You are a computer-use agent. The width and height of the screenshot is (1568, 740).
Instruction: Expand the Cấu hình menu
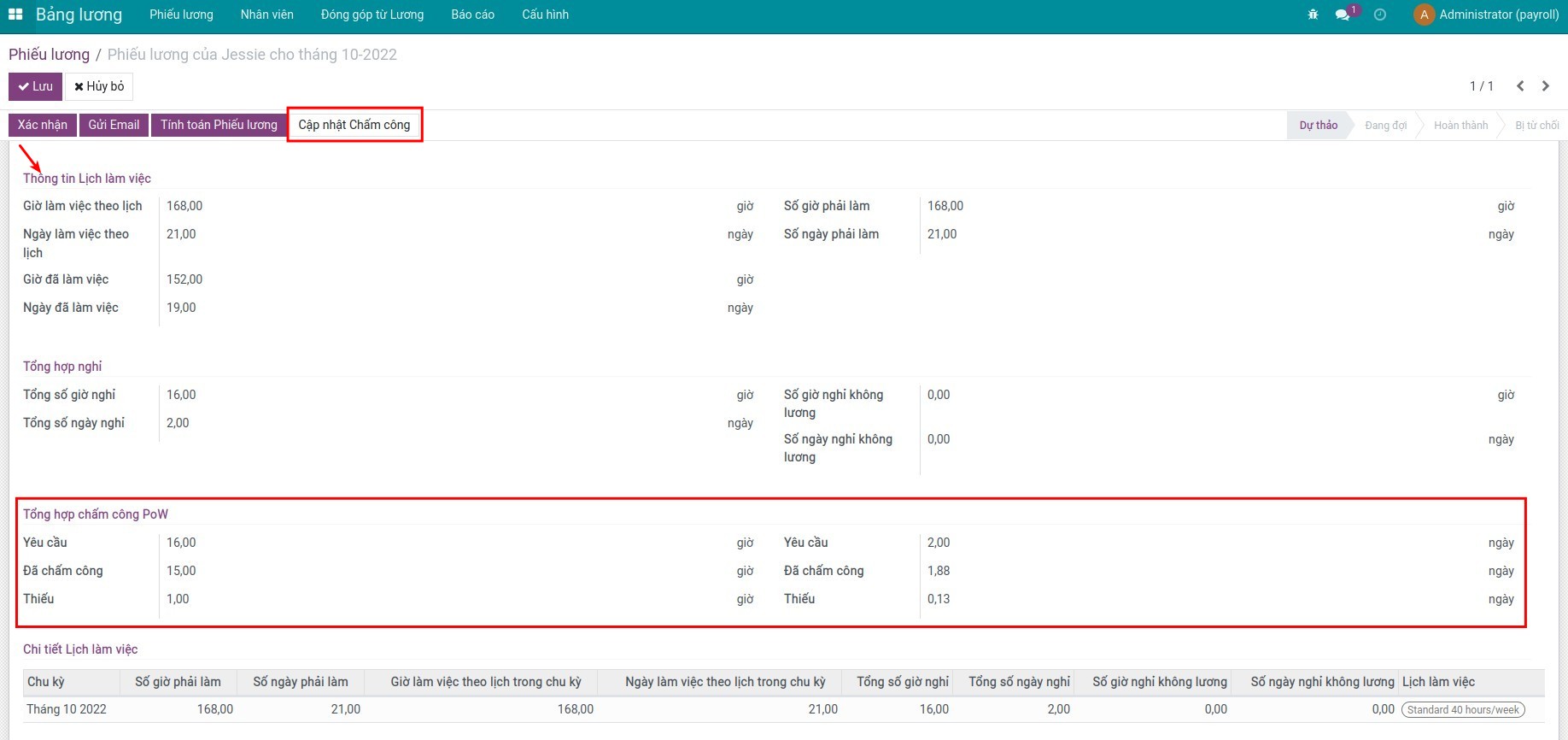pos(545,15)
